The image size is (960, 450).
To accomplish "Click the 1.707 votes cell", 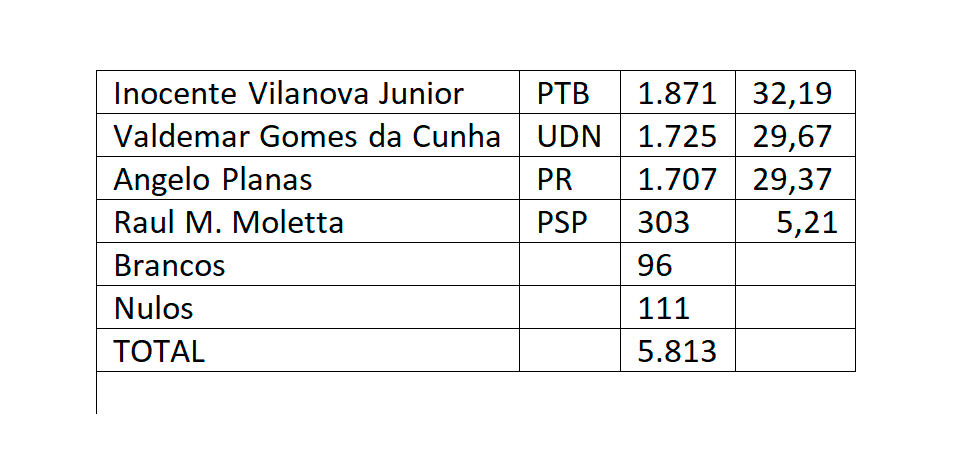I will (678, 178).
